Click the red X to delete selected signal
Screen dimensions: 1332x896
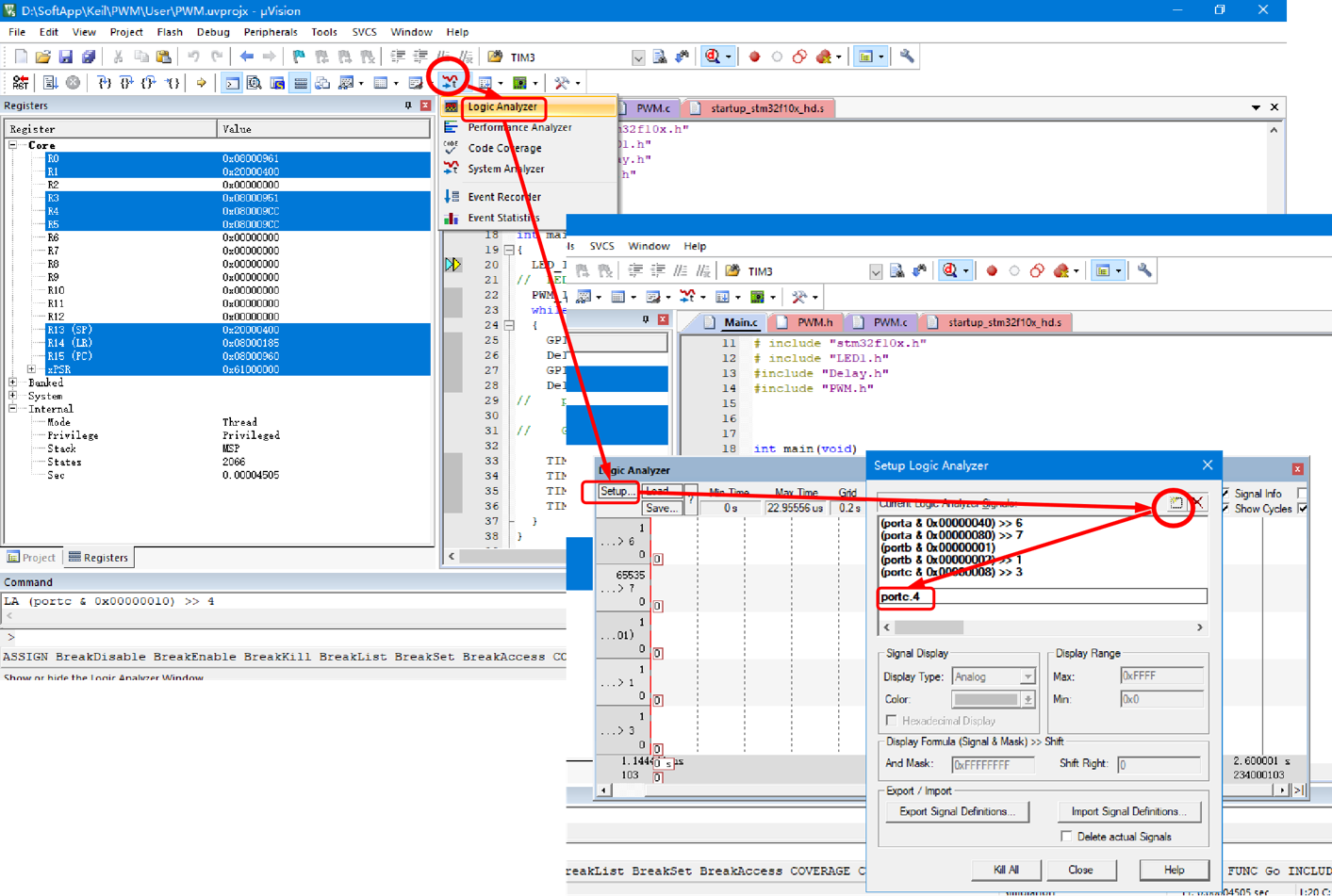point(1197,502)
